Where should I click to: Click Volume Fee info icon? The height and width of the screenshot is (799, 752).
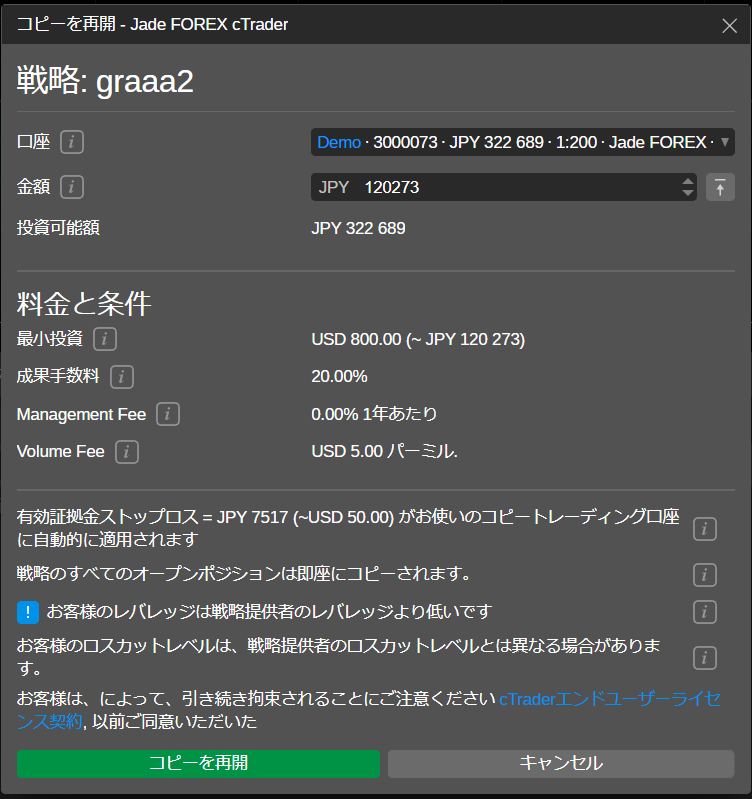[126, 452]
